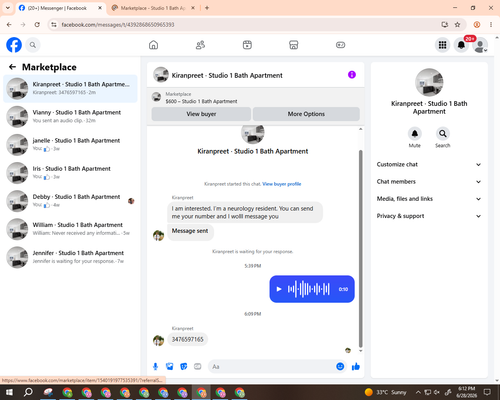Play the 0:10 voice message

click(279, 289)
